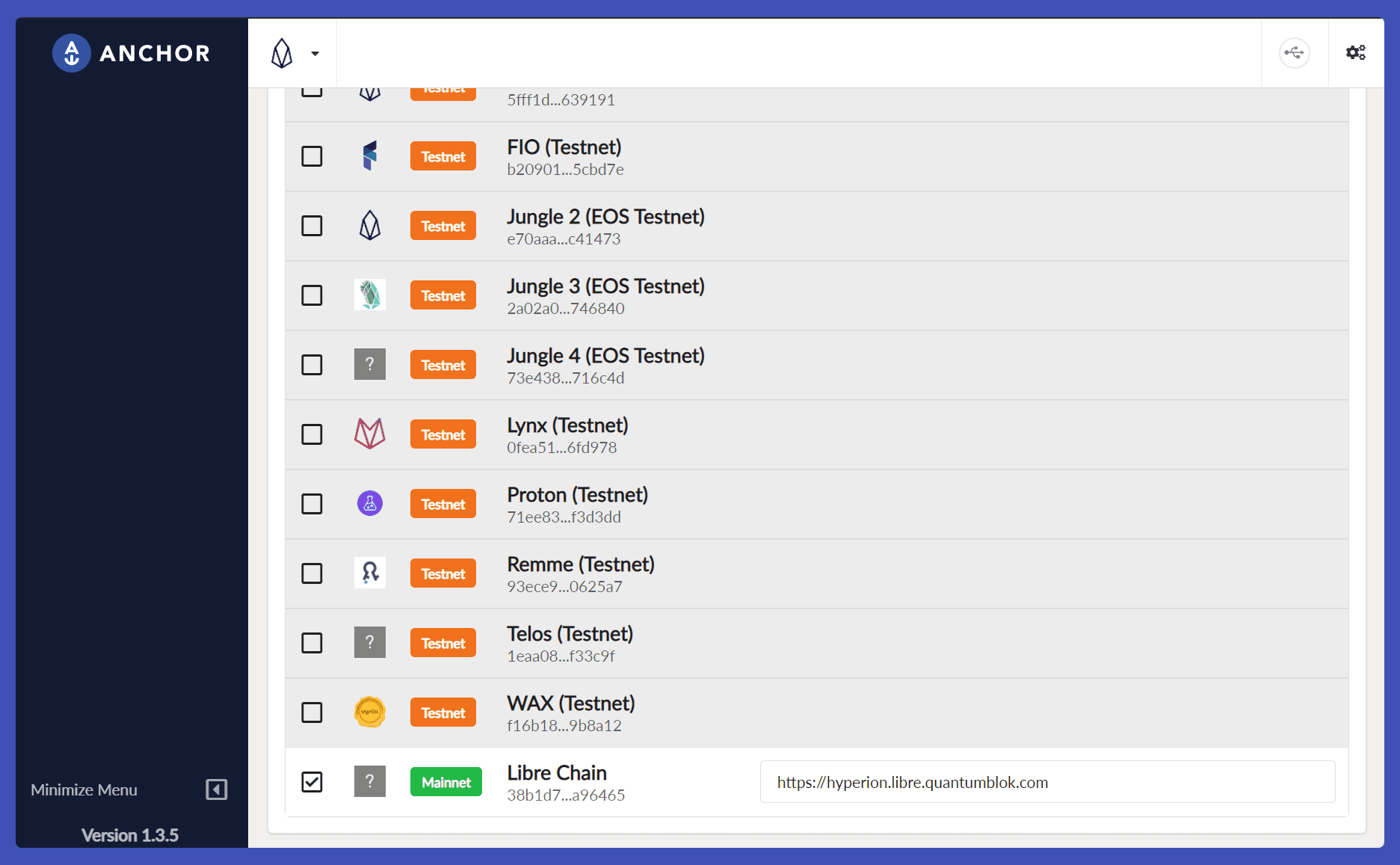Screen dimensions: 1400x865
Task: Click the Testnet badge for Proton
Action: pyautogui.click(x=443, y=504)
